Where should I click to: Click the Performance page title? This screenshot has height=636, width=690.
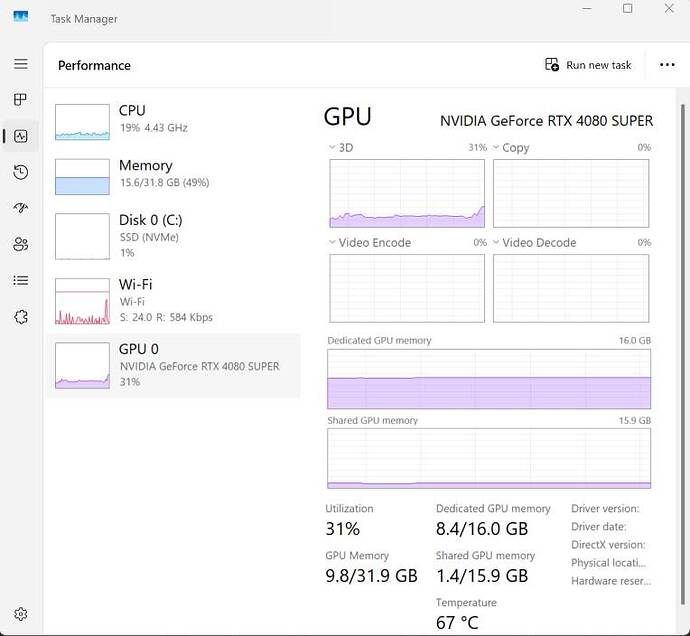(94, 65)
